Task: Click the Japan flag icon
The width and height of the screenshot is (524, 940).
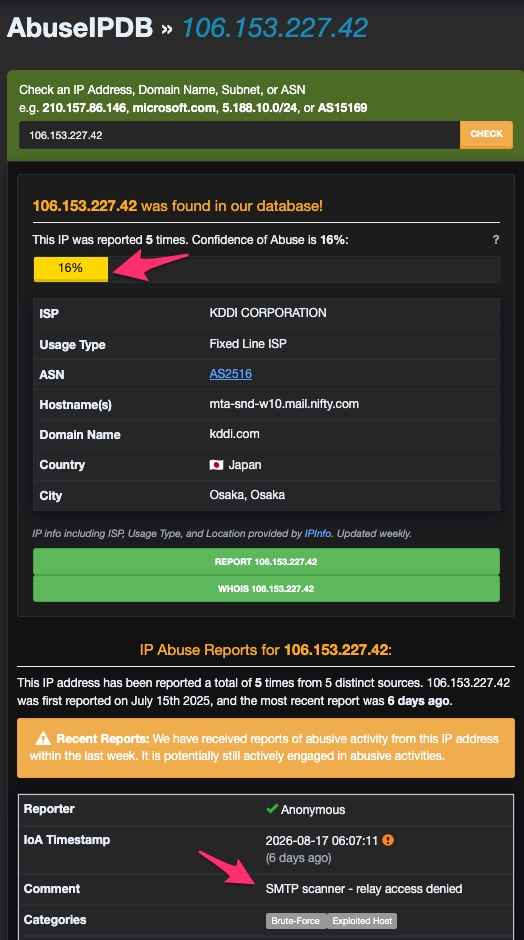Action: pyautogui.click(x=216, y=465)
